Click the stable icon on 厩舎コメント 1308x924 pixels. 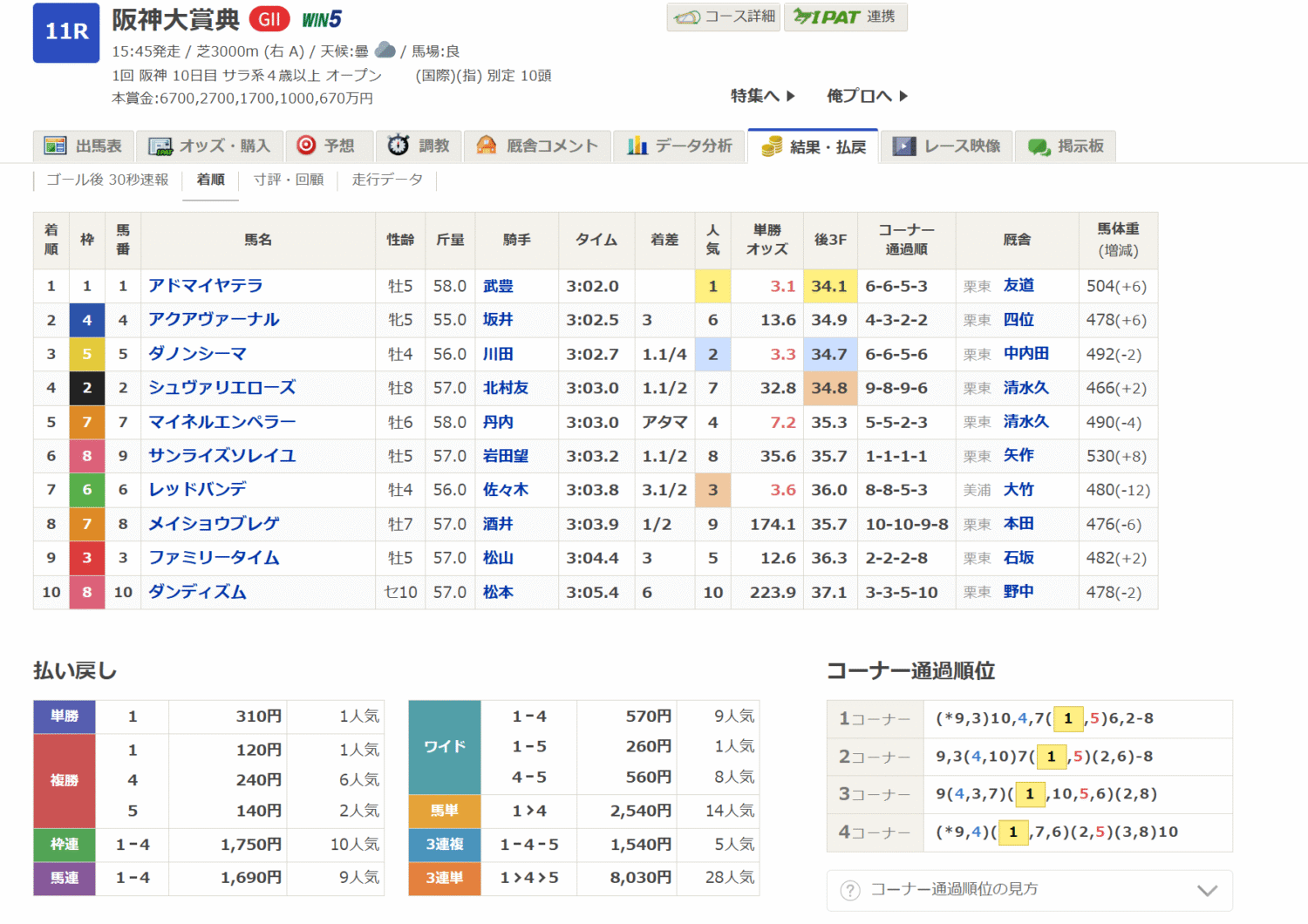[487, 146]
